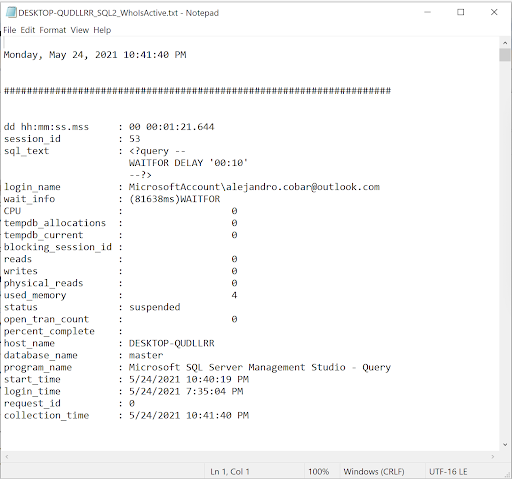Click the horizontal scrollbar track

click(250, 456)
